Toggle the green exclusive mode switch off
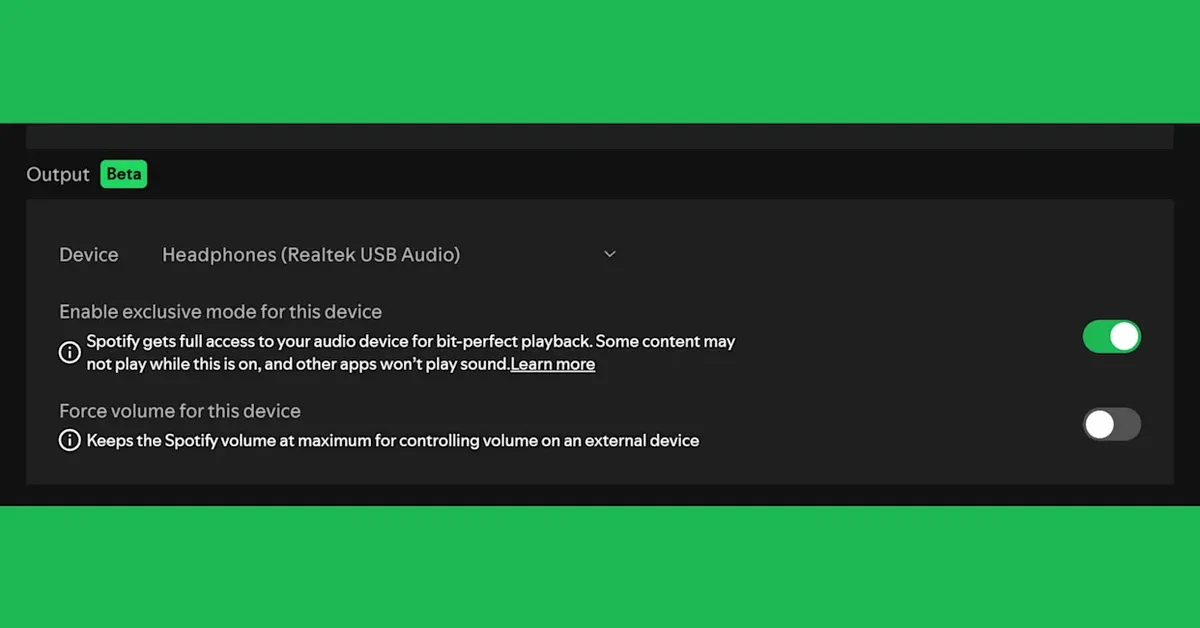 1112,337
